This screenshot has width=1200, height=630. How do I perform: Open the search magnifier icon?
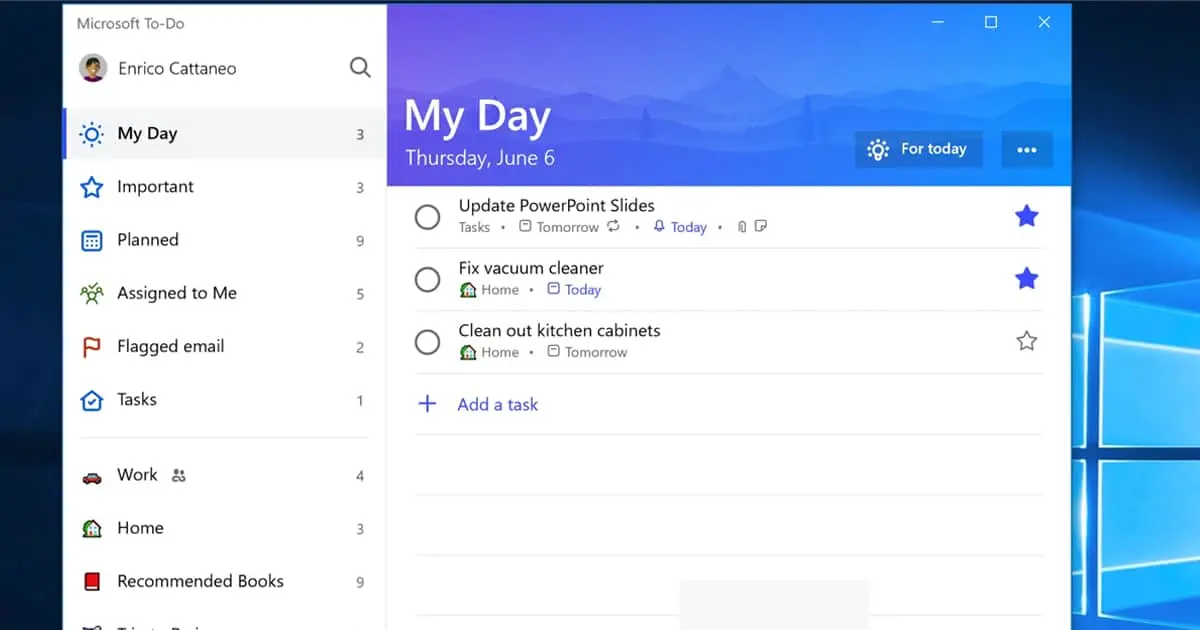point(360,68)
